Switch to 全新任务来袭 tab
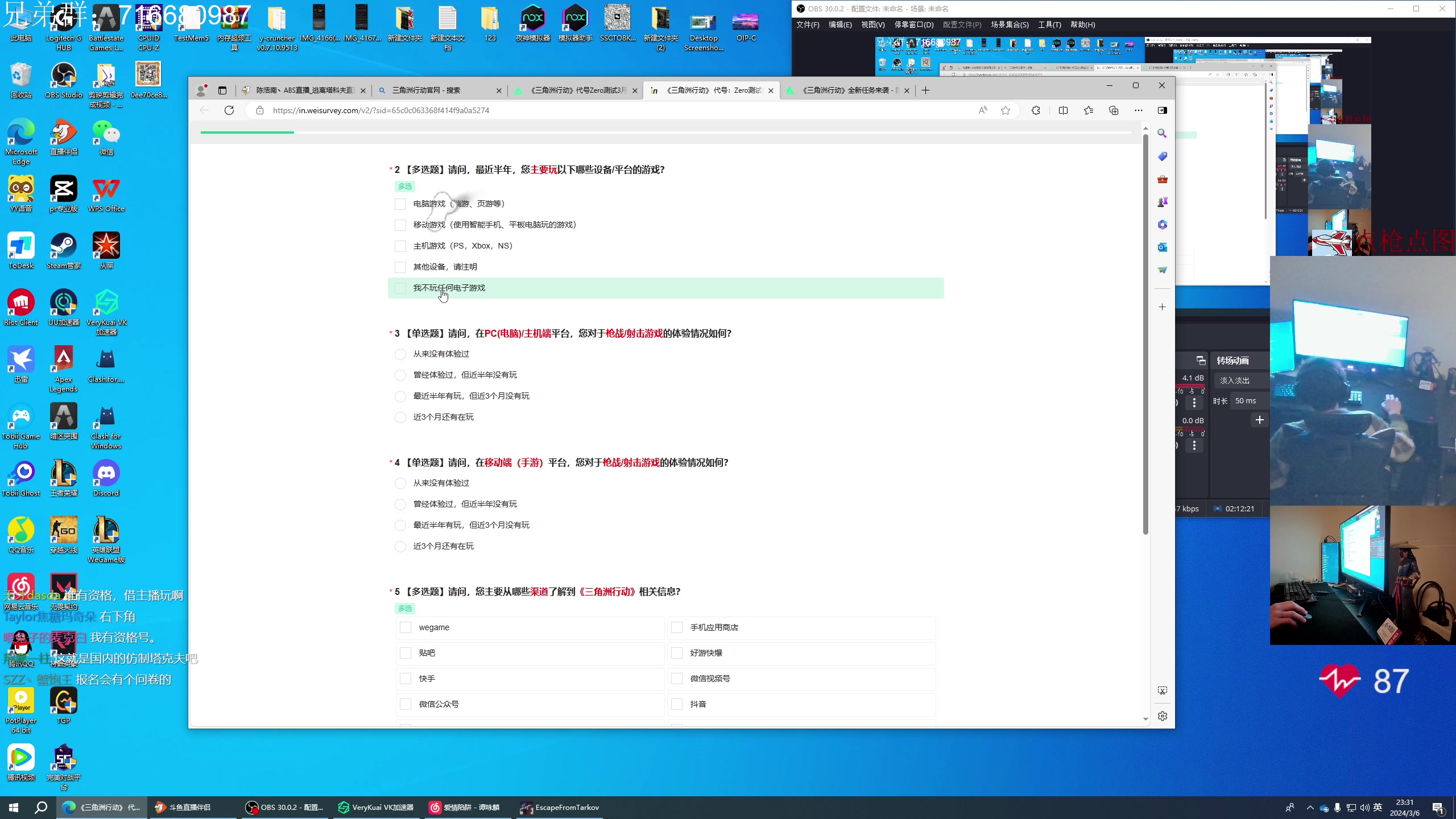 point(847,90)
